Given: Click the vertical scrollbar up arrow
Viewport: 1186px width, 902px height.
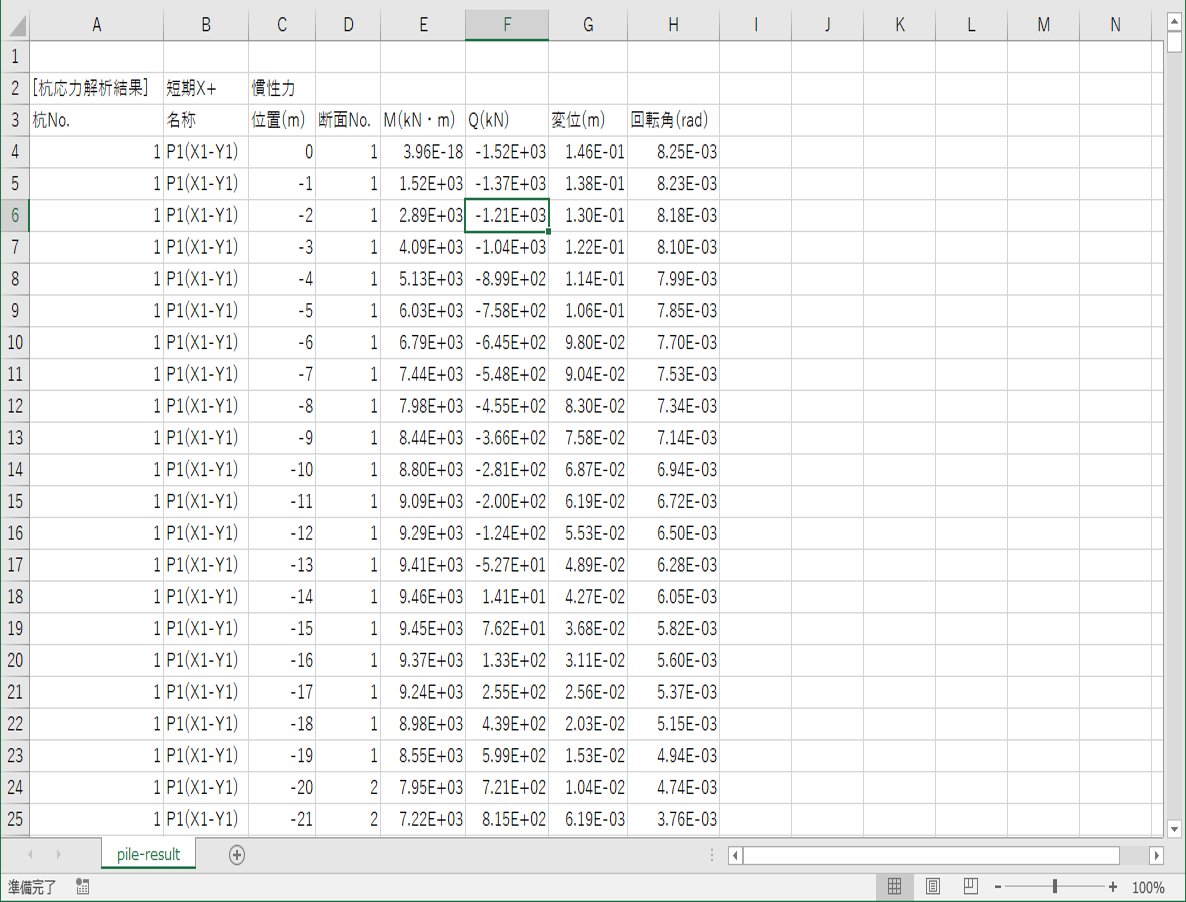Looking at the screenshot, I should (x=1174, y=22).
